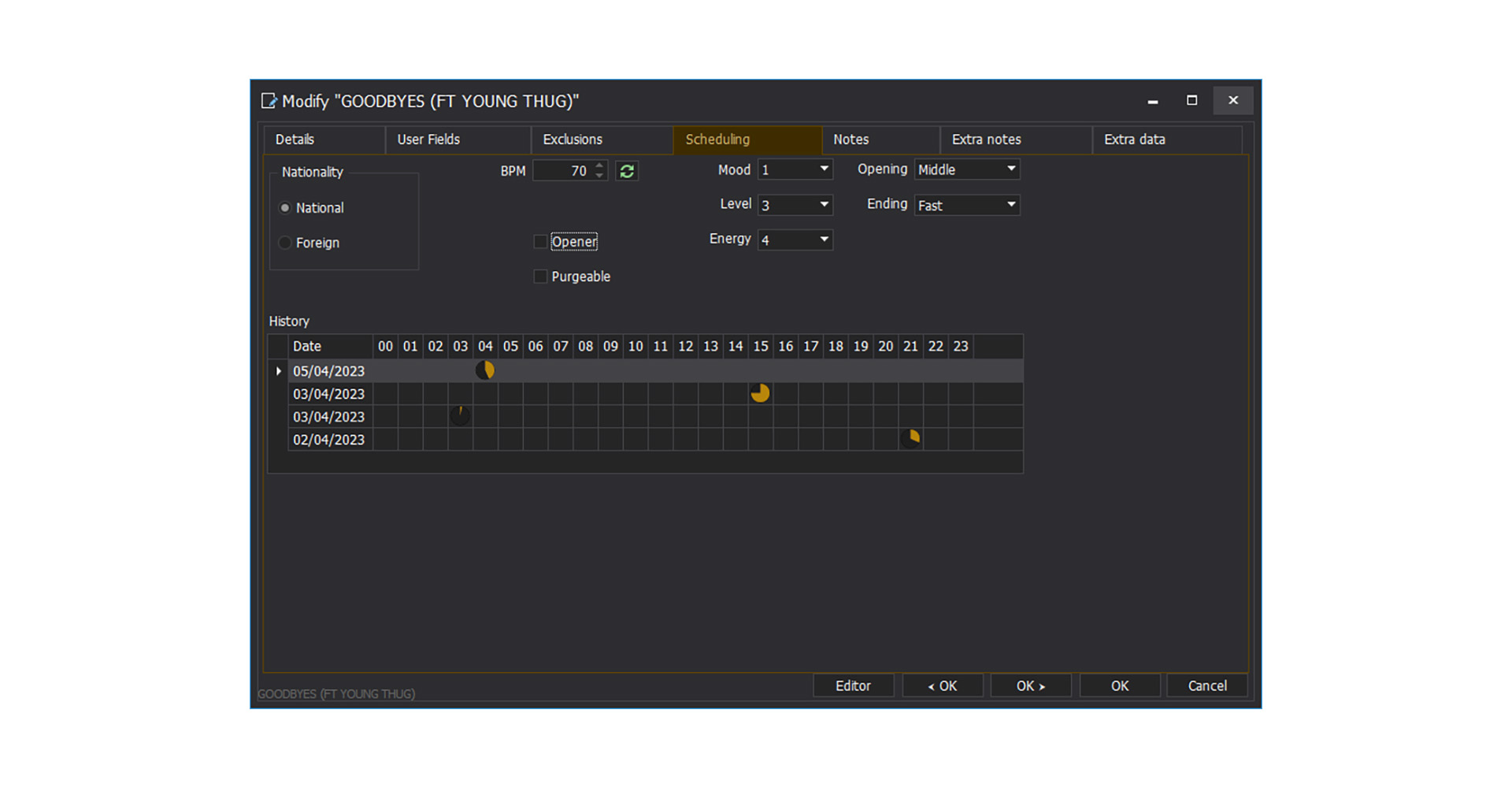Screen dimensions: 1512x788
Task: Increase BPM with the up stepper arrow
Action: pyautogui.click(x=600, y=165)
